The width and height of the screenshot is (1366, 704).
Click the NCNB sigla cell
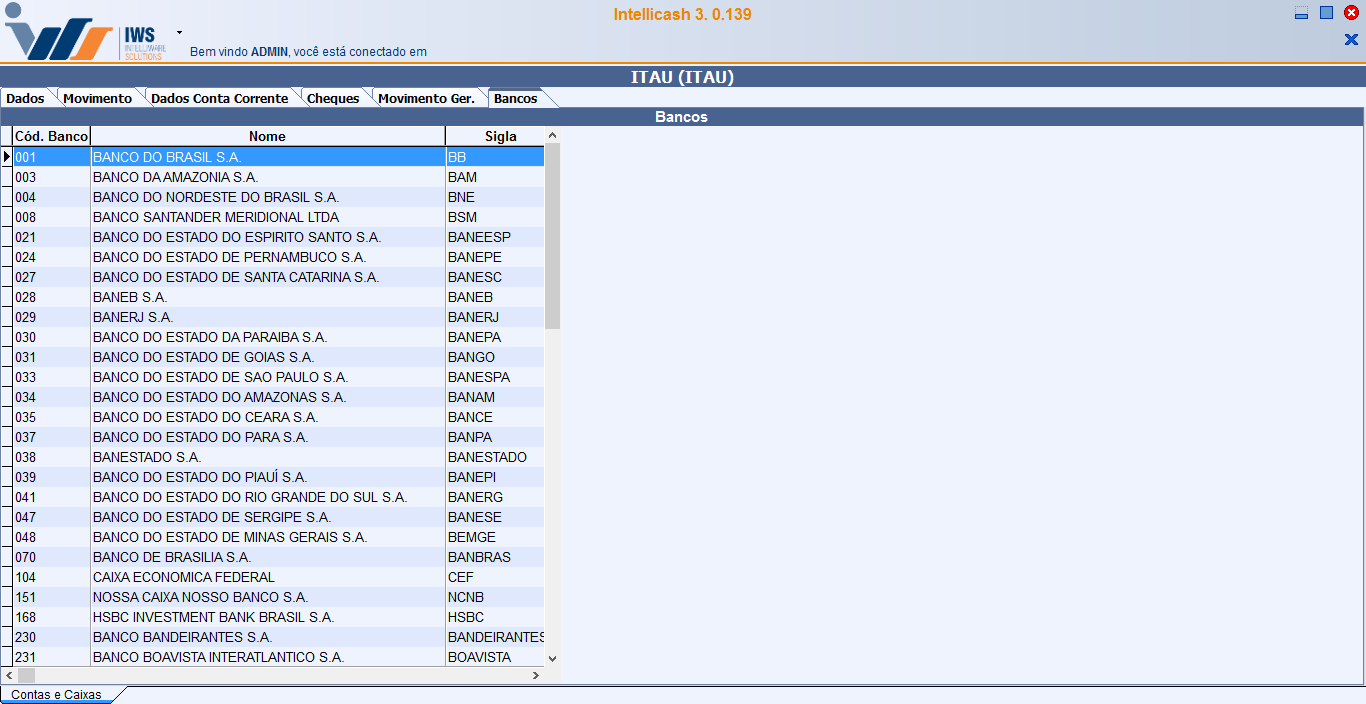(x=495, y=597)
